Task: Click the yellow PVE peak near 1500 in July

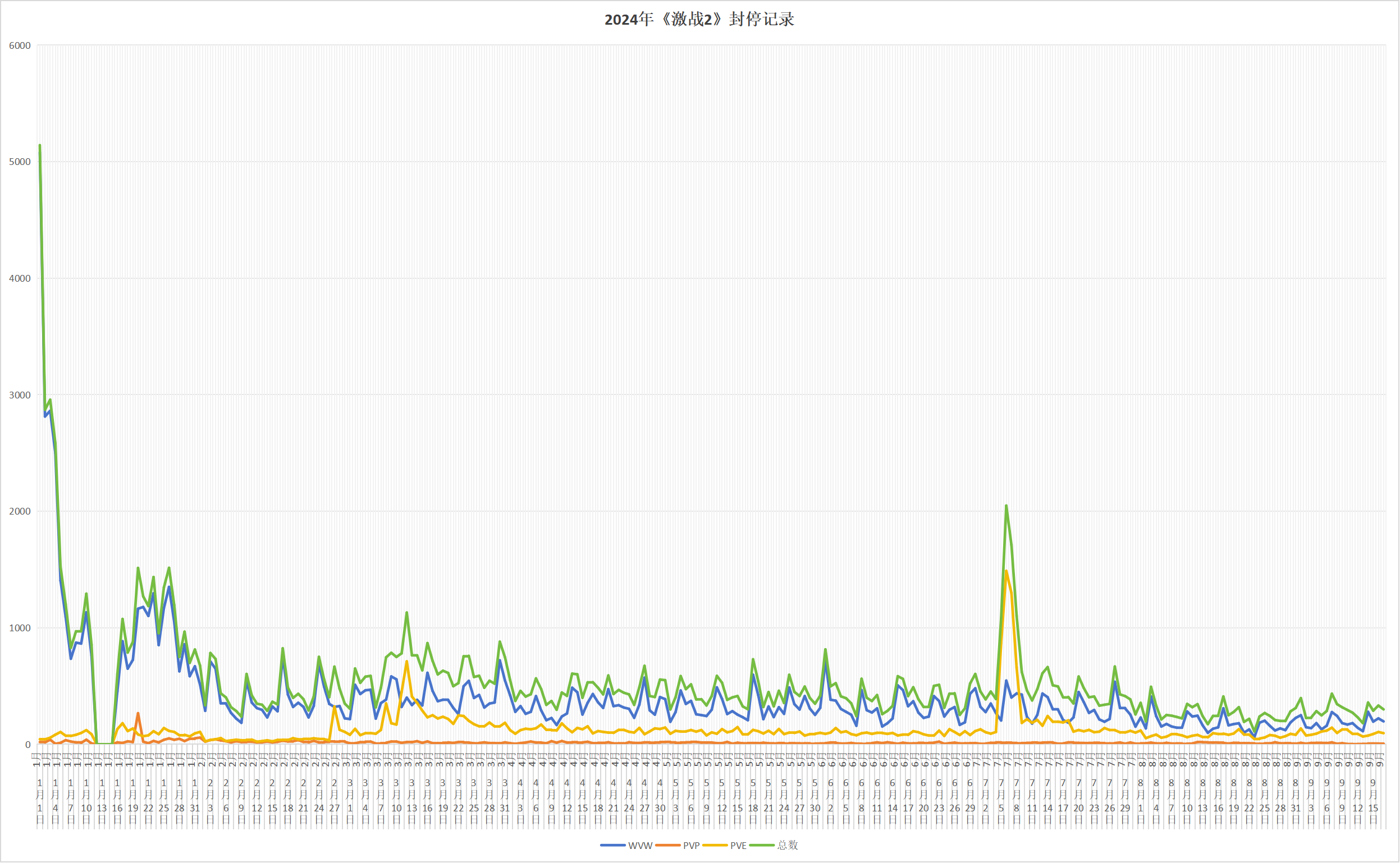Action: (1006, 571)
